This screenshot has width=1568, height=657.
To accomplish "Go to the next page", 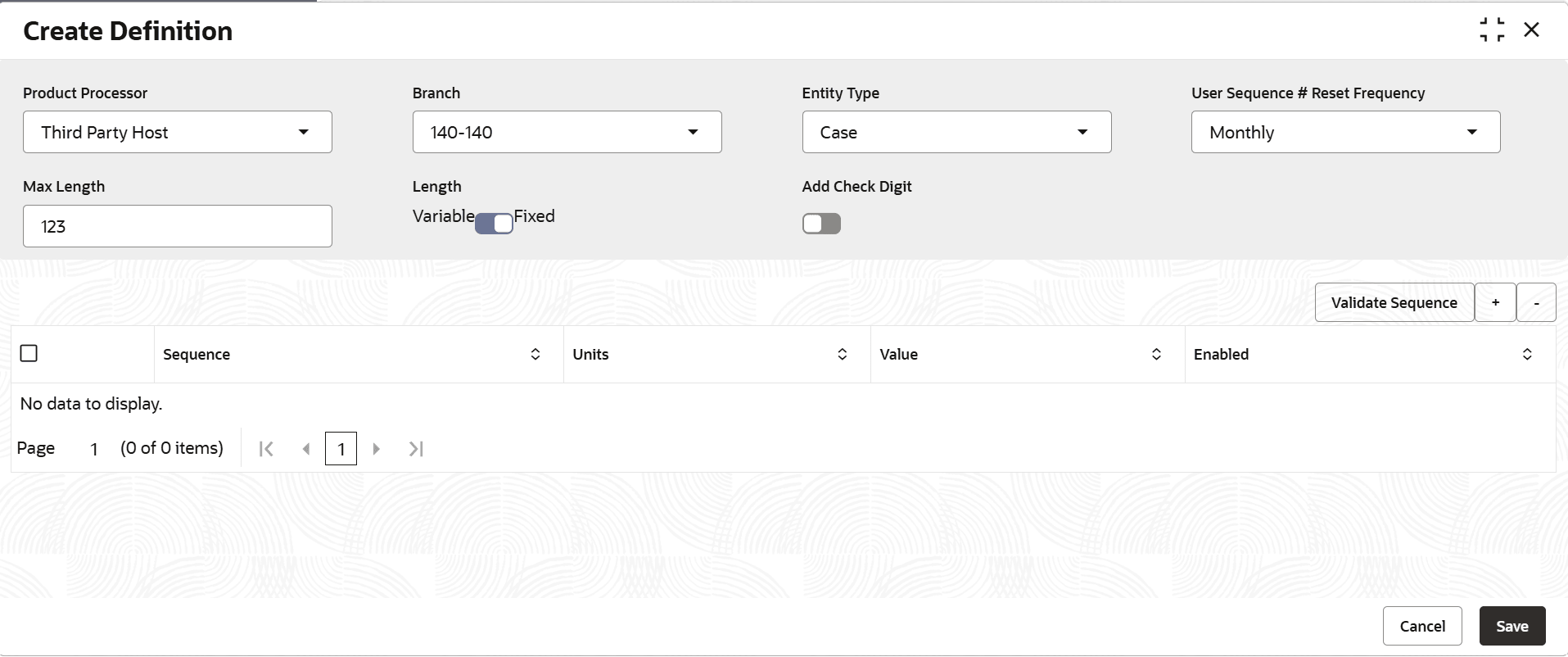I will [x=377, y=449].
